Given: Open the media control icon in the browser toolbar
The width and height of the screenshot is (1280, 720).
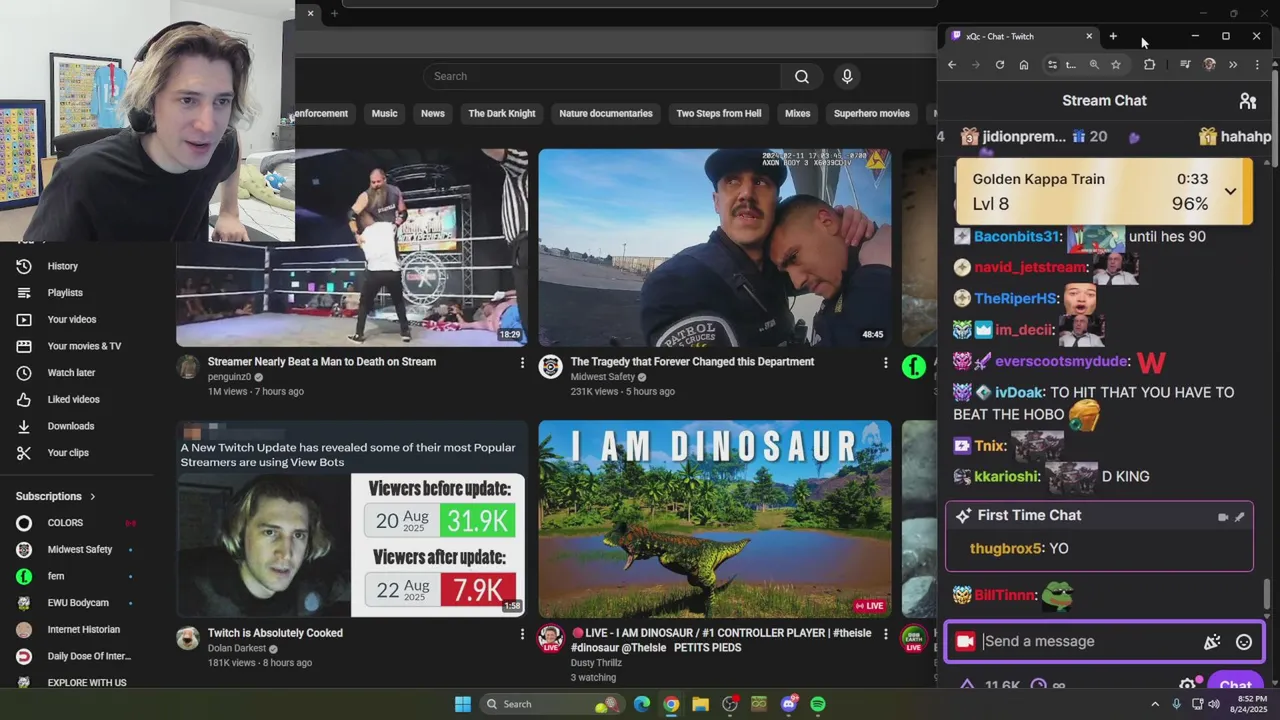Looking at the screenshot, I should pyautogui.click(x=1185, y=65).
